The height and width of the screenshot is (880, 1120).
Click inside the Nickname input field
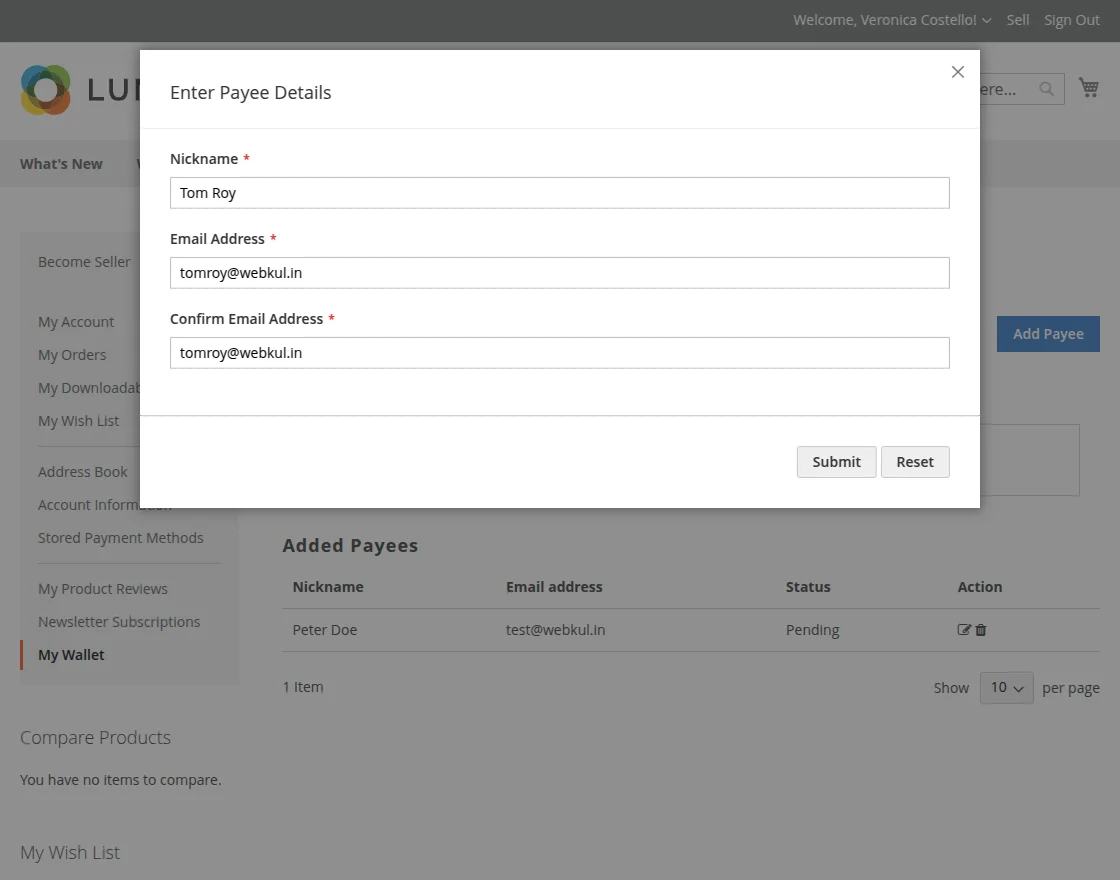[559, 192]
